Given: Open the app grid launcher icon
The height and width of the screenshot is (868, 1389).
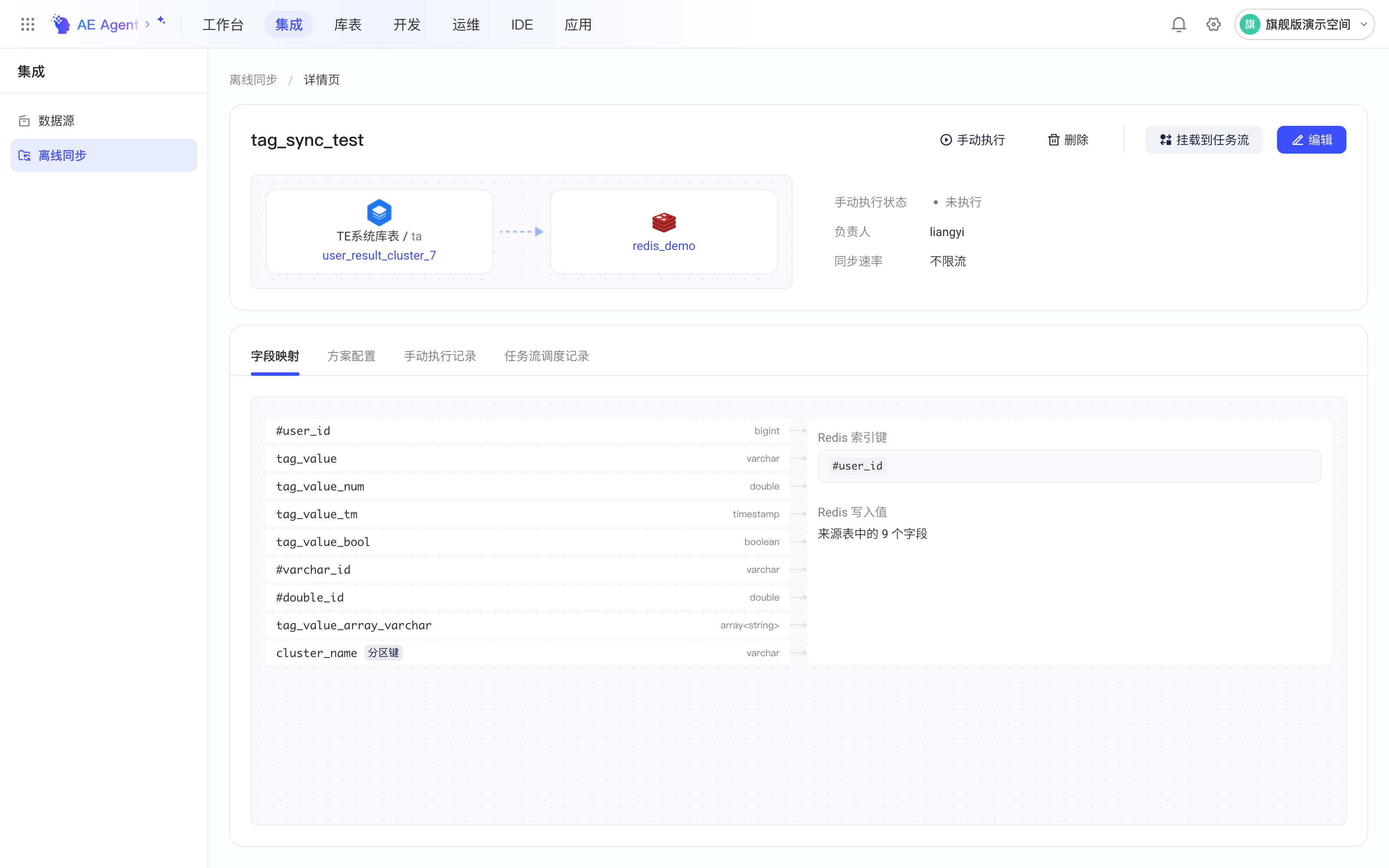Looking at the screenshot, I should (27, 24).
